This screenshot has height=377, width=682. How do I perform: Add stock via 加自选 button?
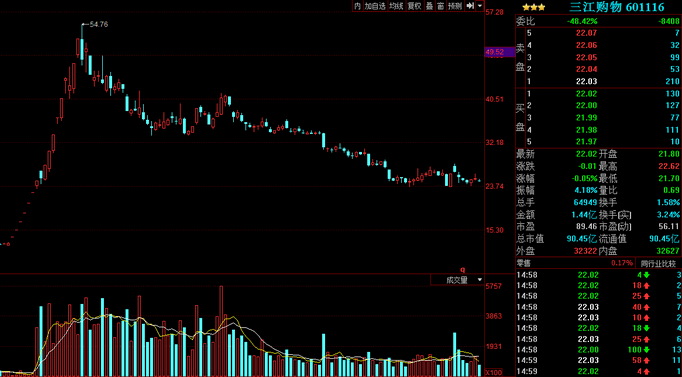(375, 6)
